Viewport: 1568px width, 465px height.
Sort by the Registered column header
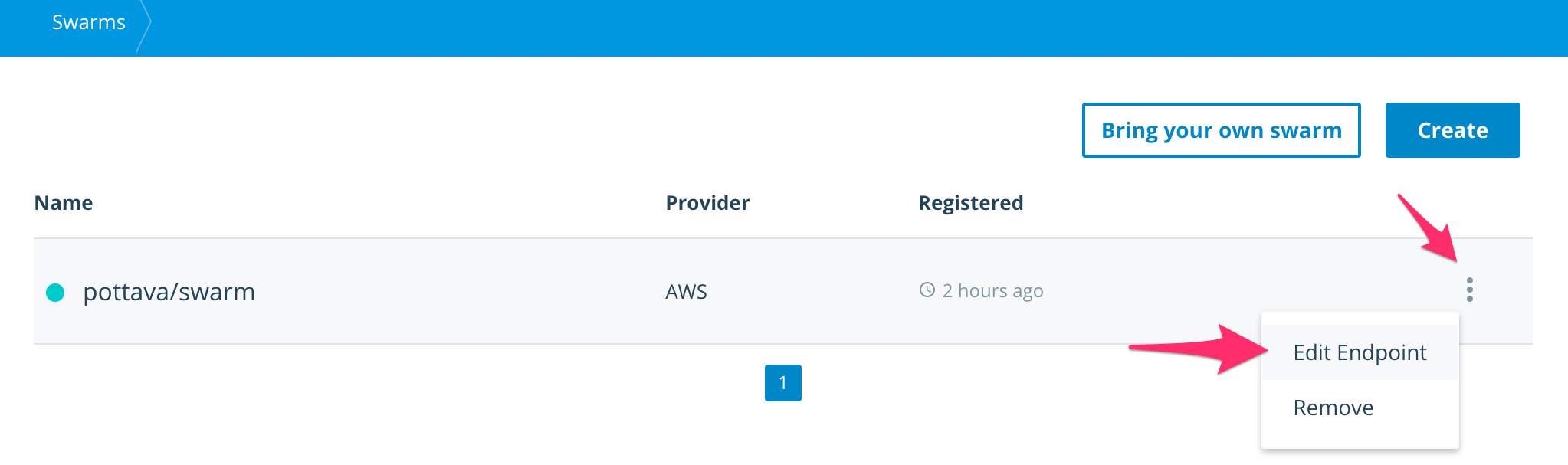coord(970,203)
